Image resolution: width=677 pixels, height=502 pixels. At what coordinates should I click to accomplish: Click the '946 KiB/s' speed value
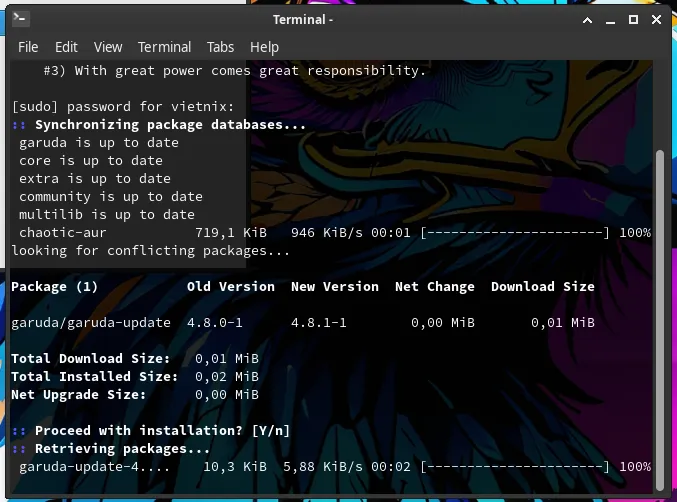point(327,233)
